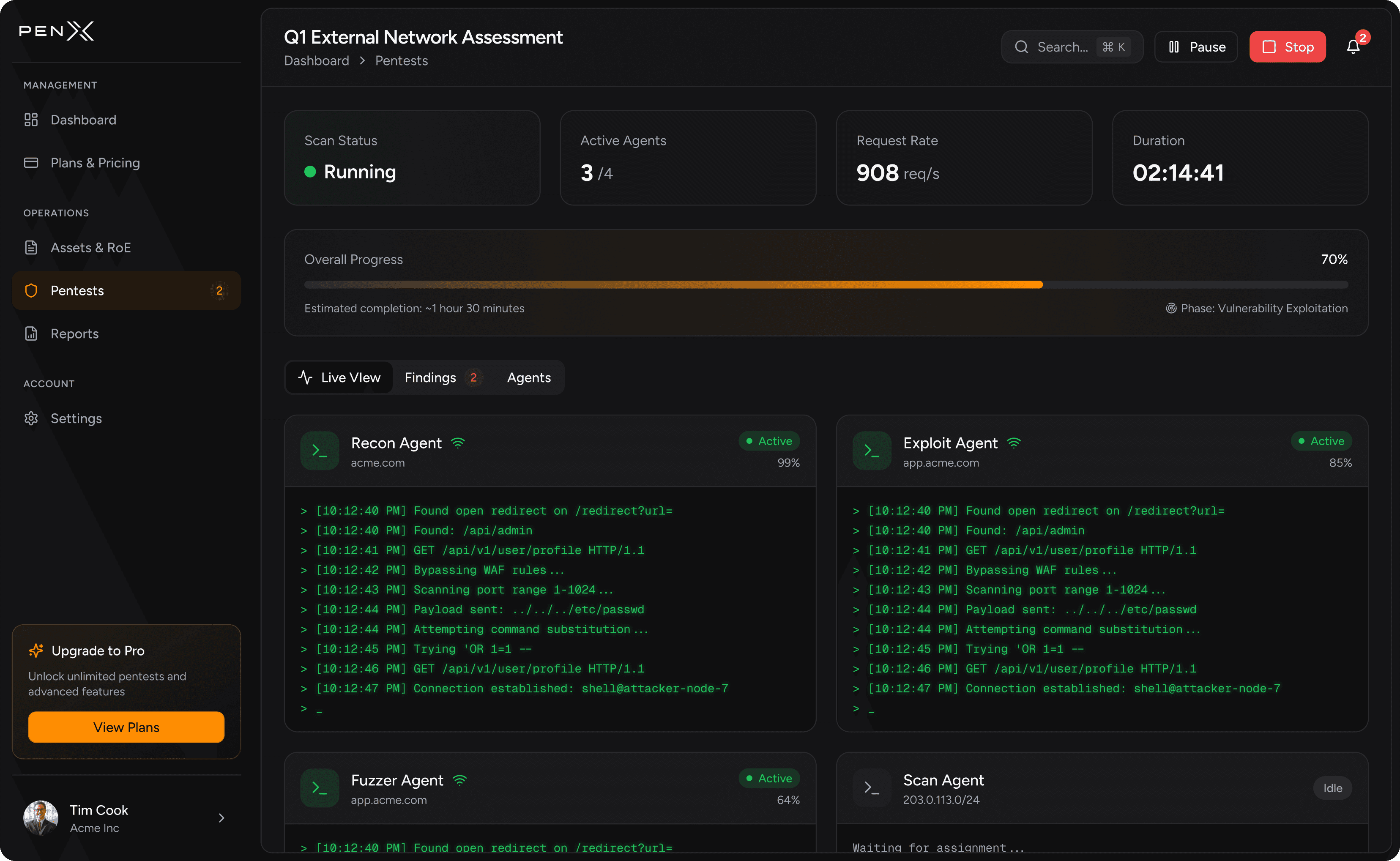Viewport: 1400px width, 861px height.
Task: Click the Vulnerability Exploitation phase icon
Action: click(x=1170, y=308)
